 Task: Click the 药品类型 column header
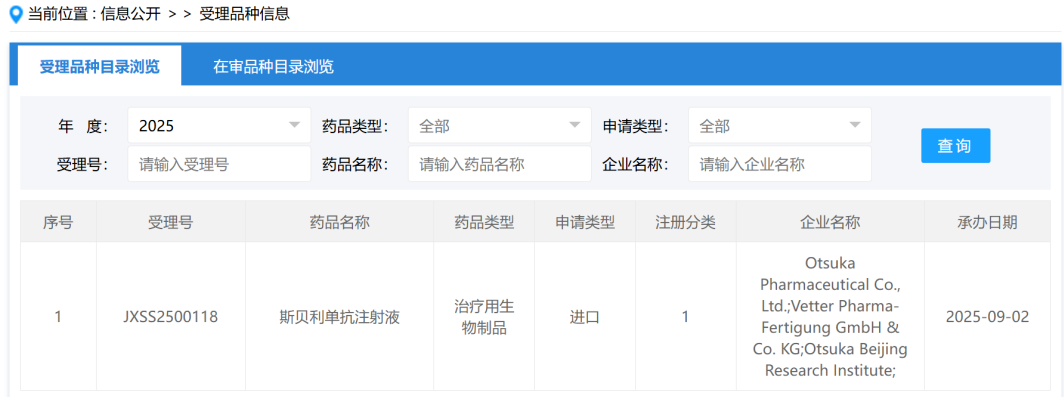[484, 222]
